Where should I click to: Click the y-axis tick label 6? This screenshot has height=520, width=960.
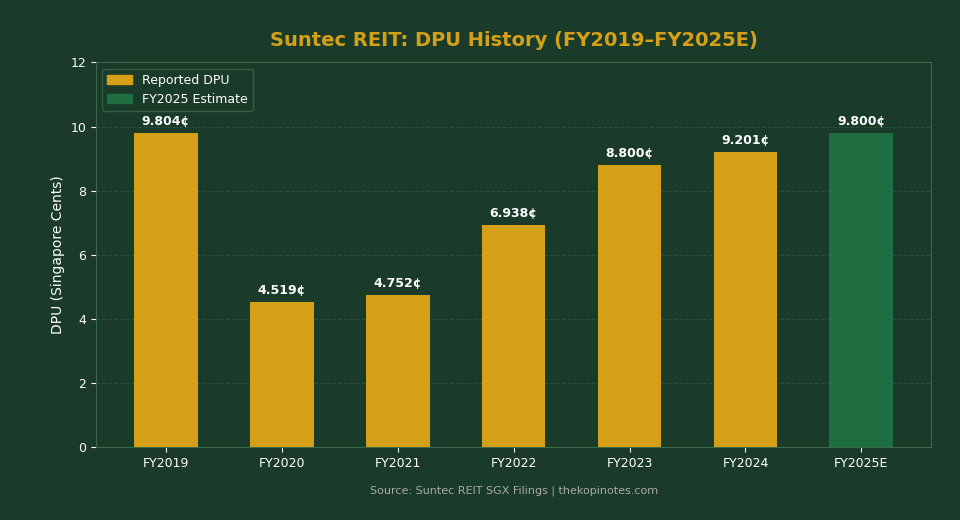83,255
